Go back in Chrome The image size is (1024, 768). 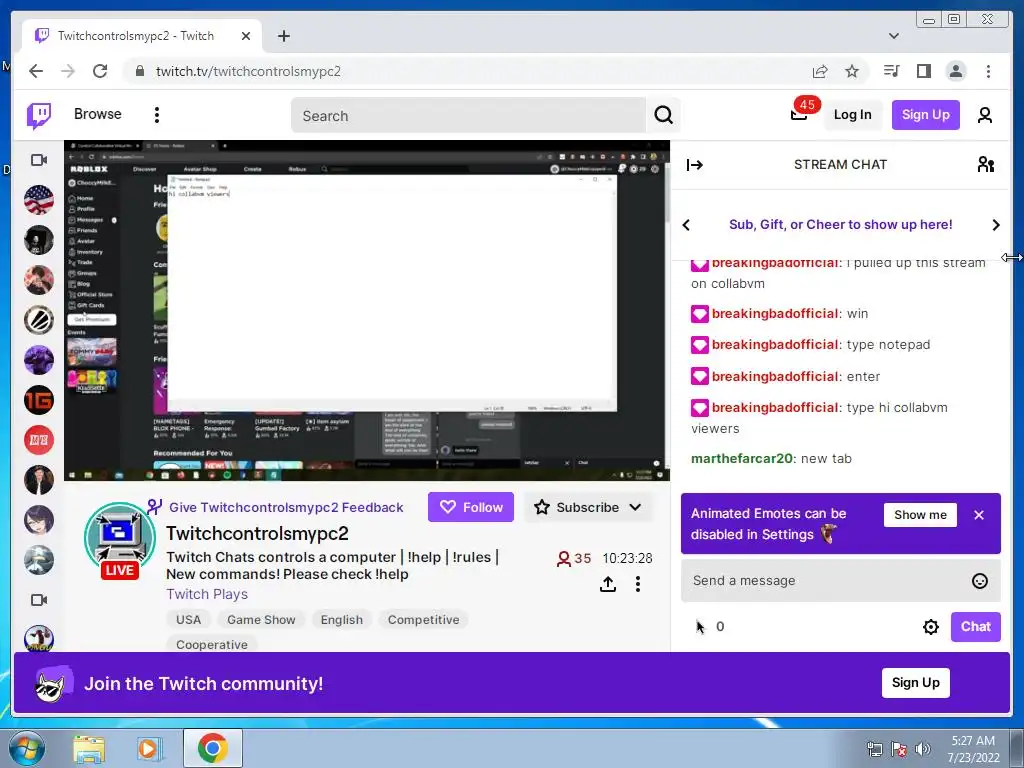pyautogui.click(x=36, y=71)
